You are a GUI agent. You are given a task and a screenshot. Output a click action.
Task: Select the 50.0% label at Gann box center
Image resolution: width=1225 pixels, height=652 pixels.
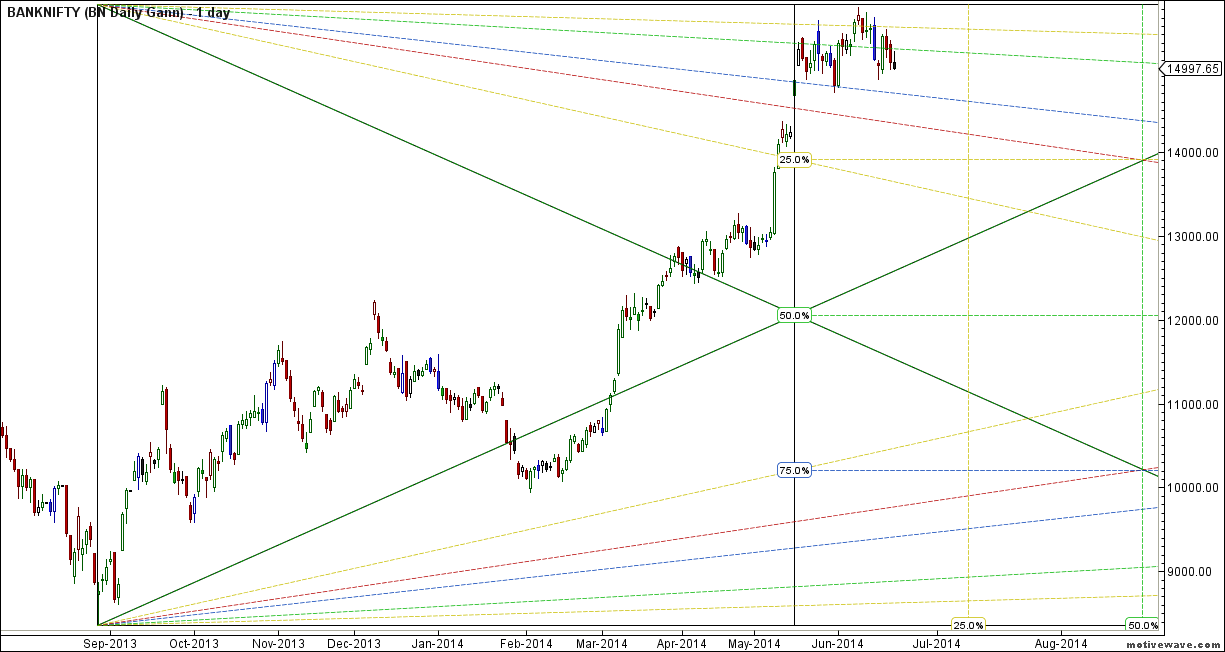click(794, 316)
